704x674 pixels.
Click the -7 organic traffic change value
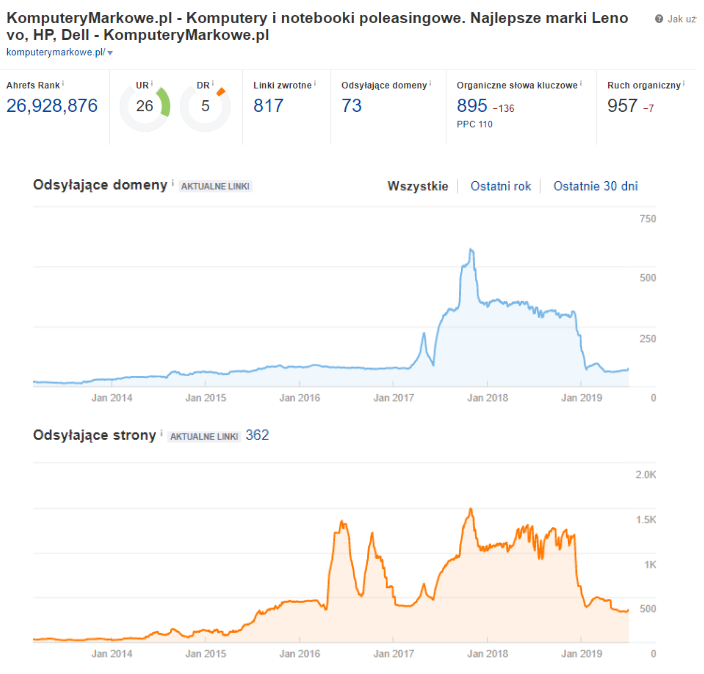[x=648, y=109]
